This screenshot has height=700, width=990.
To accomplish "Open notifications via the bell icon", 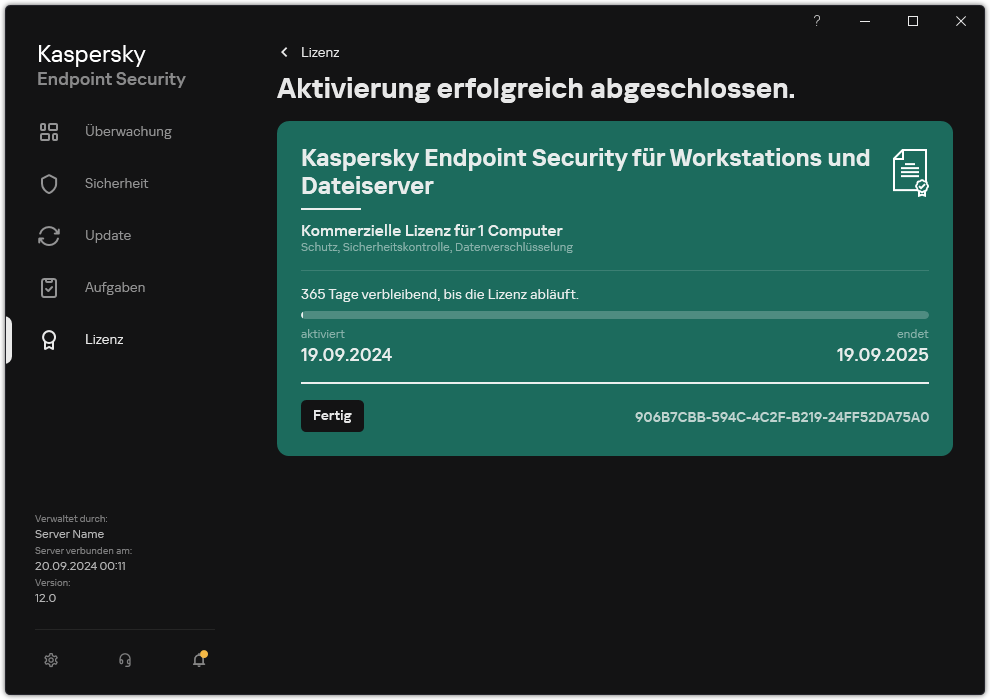I will (x=197, y=660).
